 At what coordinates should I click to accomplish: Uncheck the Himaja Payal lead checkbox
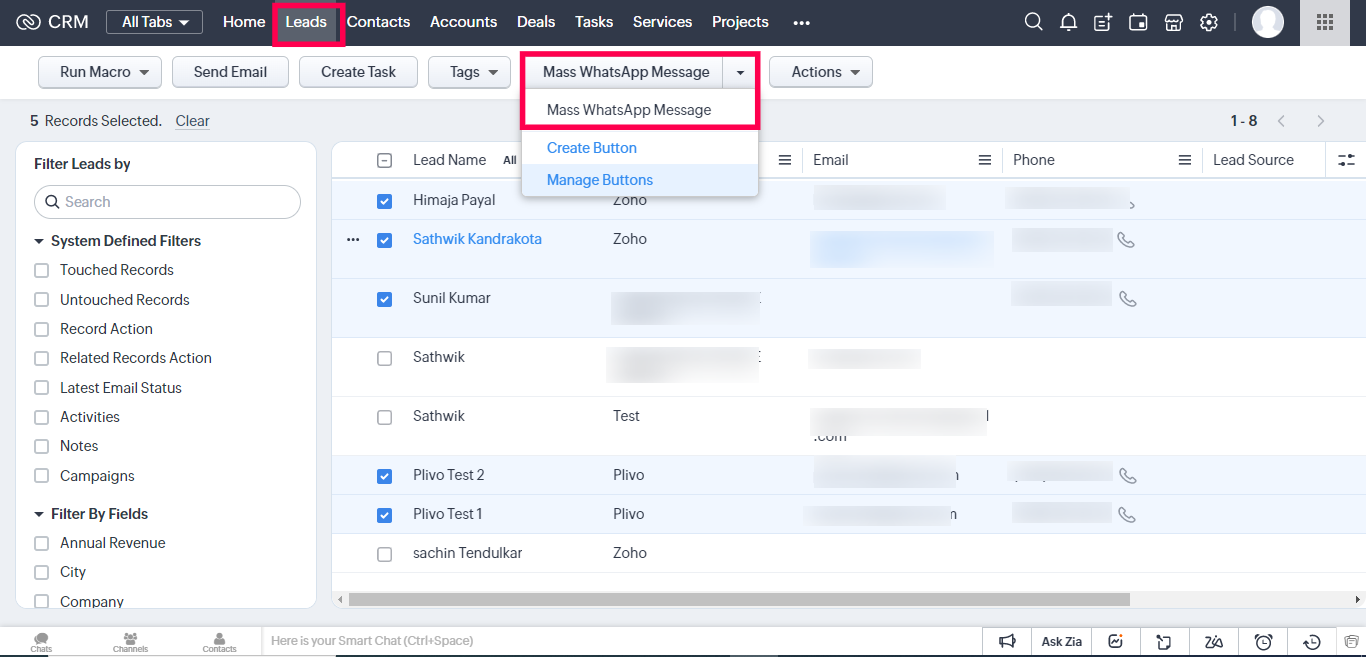click(385, 201)
